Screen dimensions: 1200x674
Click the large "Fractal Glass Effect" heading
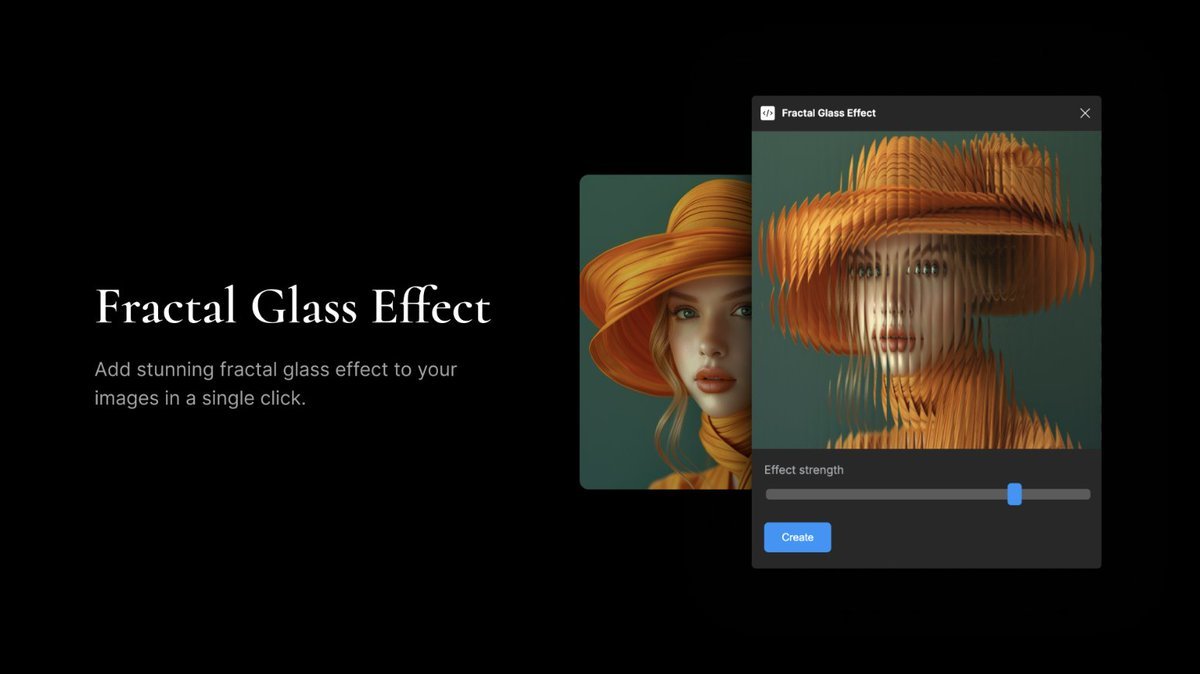(x=293, y=307)
